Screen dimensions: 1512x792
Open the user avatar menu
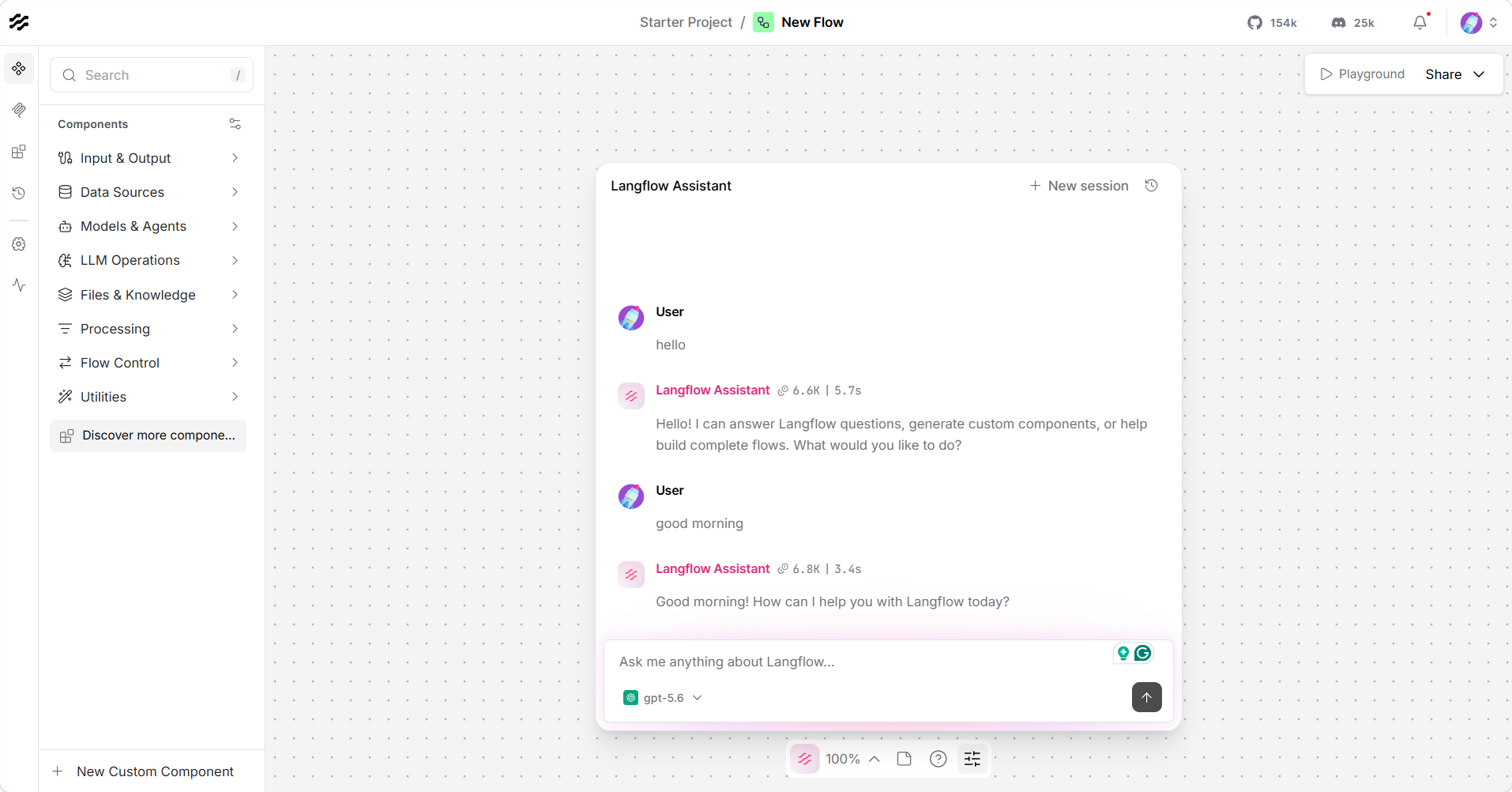tap(1479, 23)
